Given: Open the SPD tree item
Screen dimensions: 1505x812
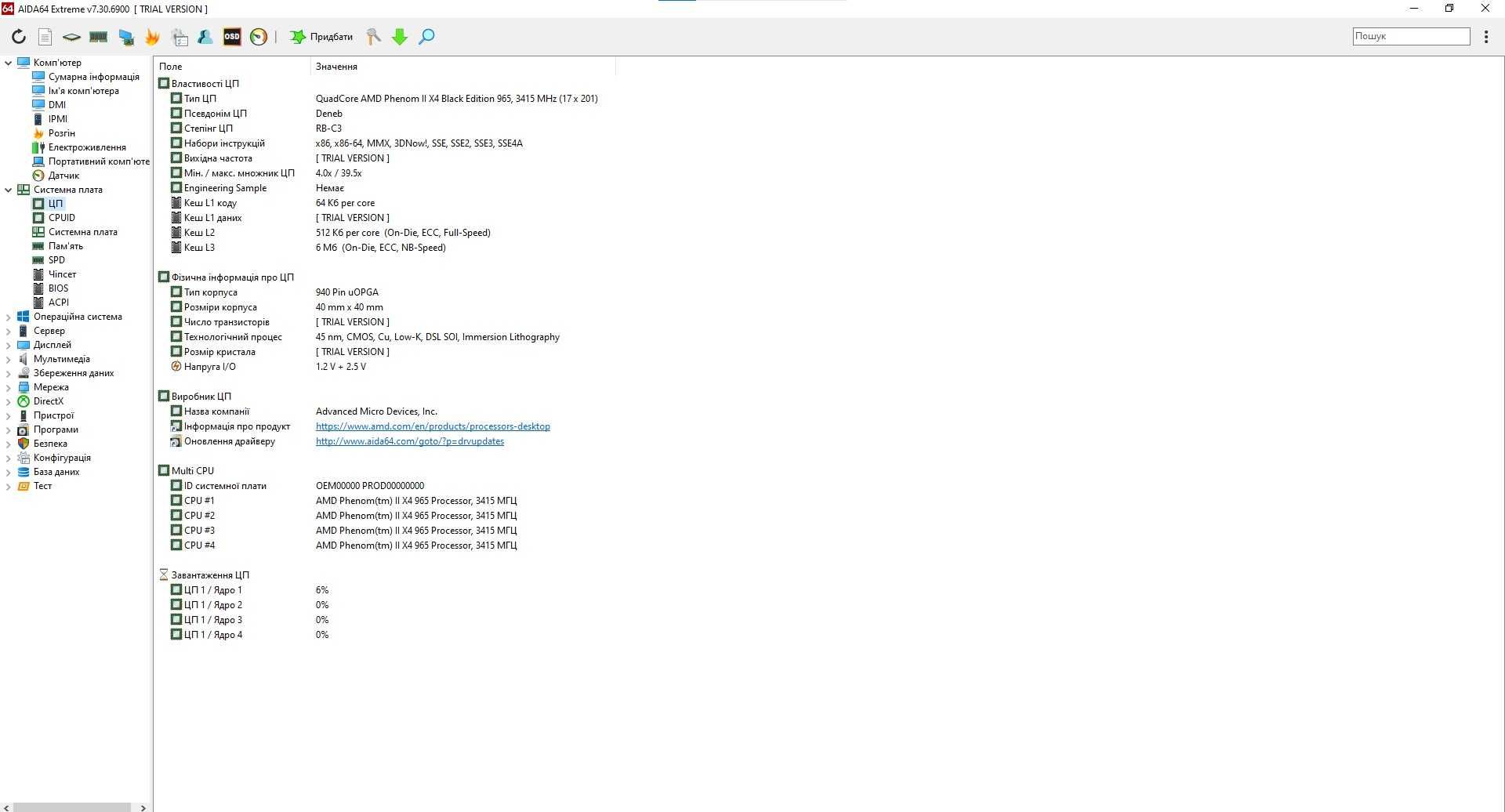Looking at the screenshot, I should (56, 260).
